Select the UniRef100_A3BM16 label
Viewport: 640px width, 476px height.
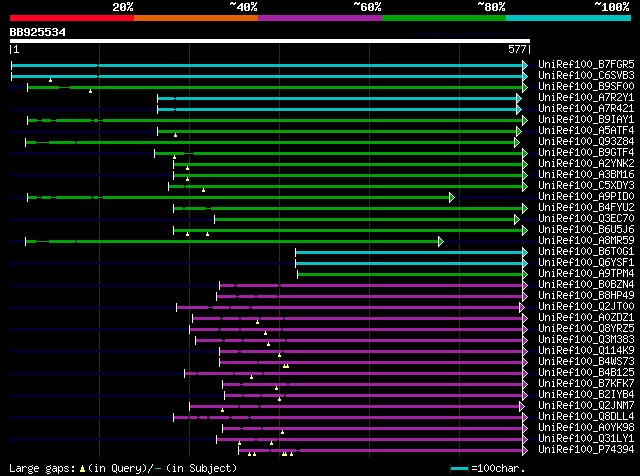pyautogui.click(x=586, y=175)
